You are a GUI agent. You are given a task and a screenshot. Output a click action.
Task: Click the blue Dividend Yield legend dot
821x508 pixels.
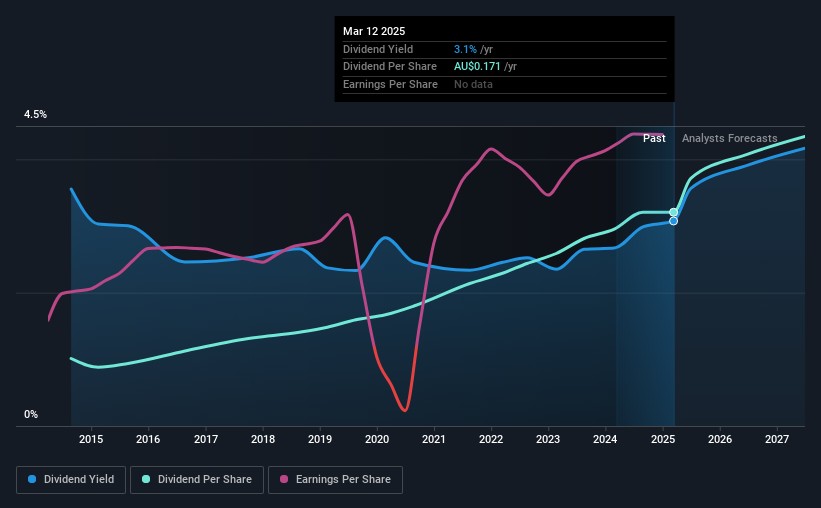[x=32, y=479]
